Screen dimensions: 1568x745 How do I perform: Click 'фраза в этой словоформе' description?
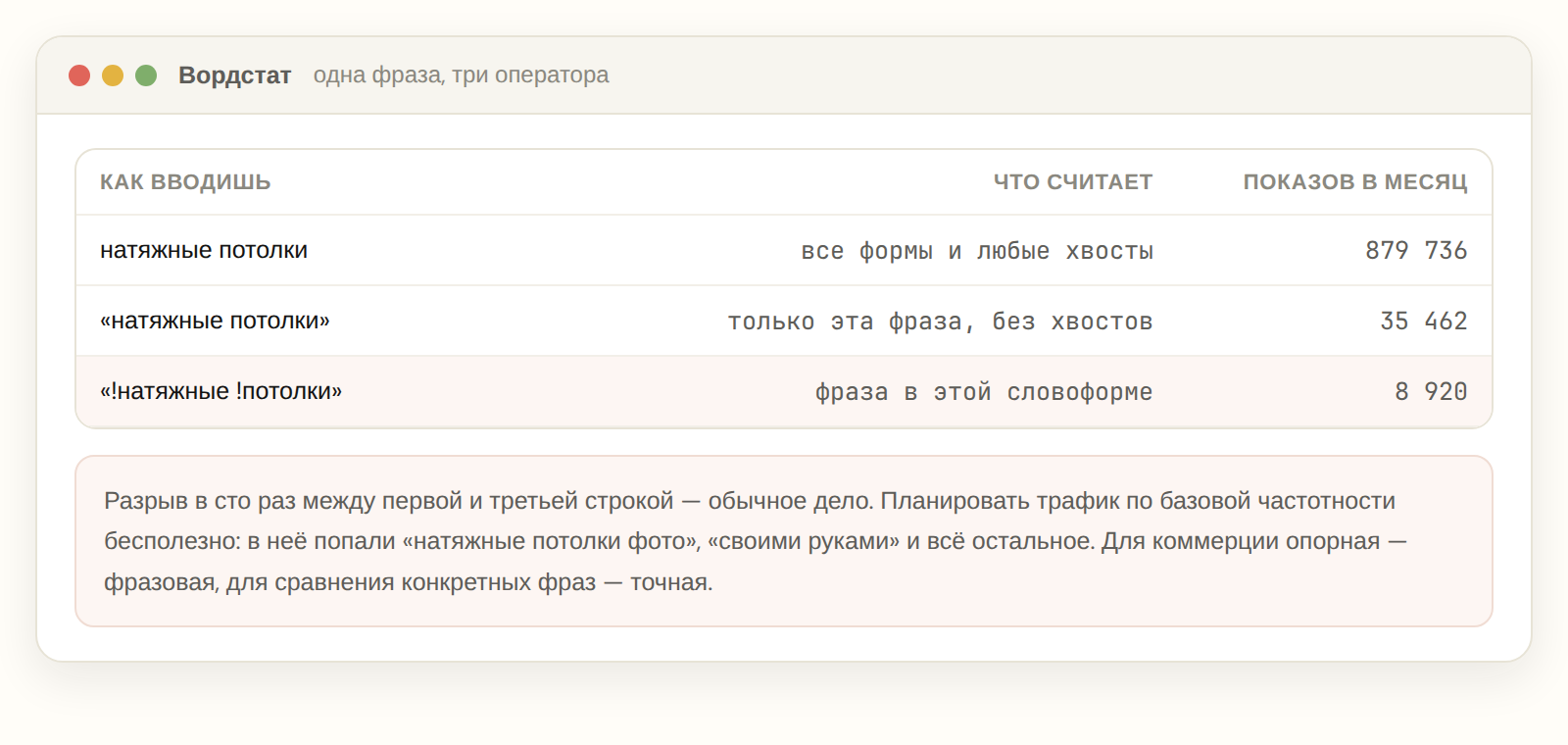tap(984, 392)
